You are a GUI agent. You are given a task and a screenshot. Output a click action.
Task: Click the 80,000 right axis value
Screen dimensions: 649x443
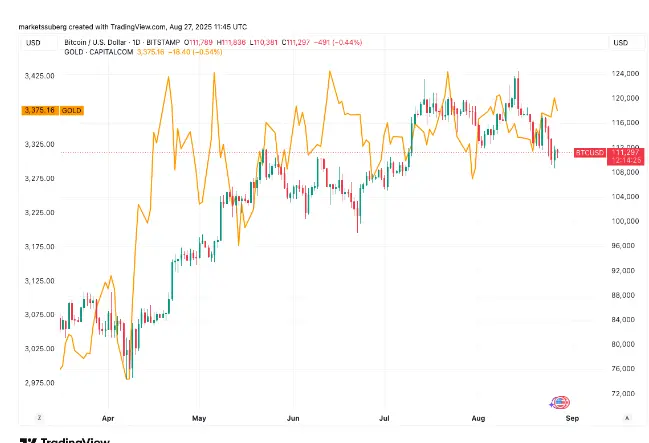click(x=623, y=344)
